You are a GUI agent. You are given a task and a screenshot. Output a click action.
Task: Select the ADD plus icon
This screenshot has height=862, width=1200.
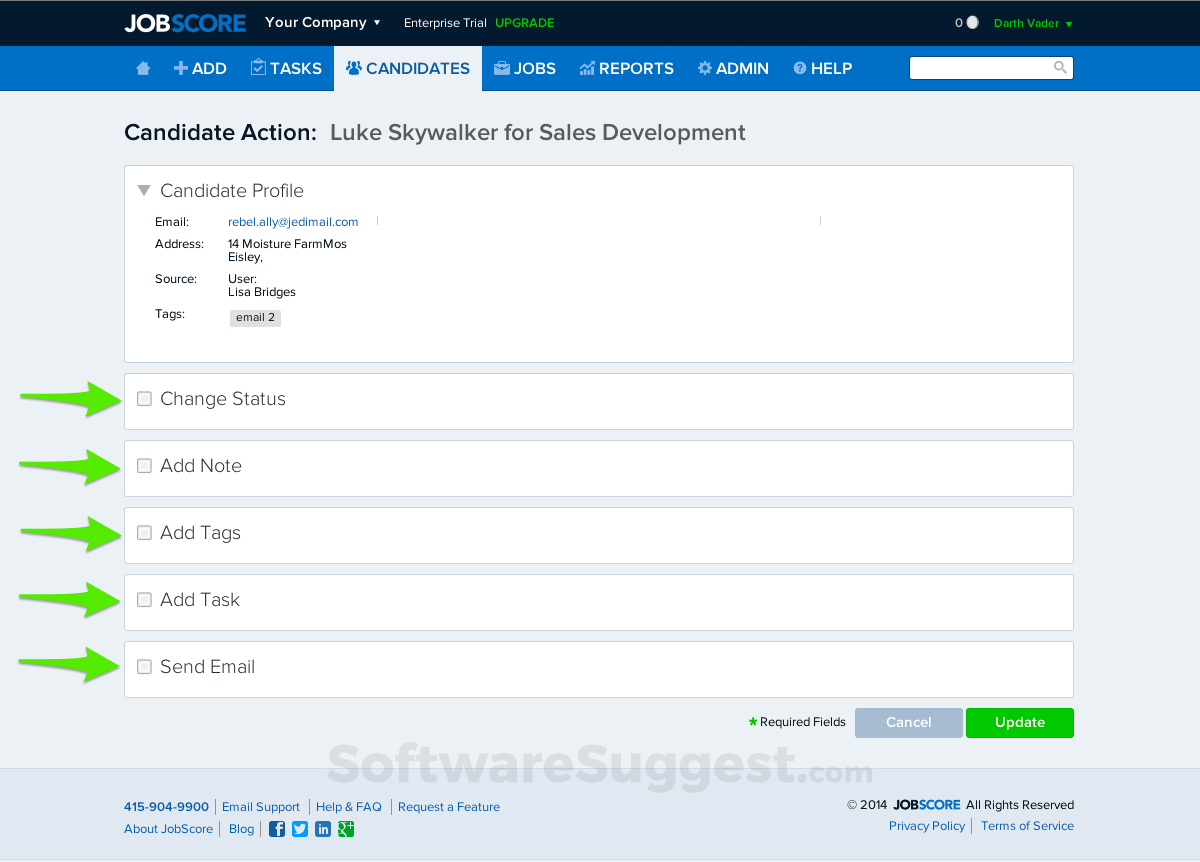180,68
